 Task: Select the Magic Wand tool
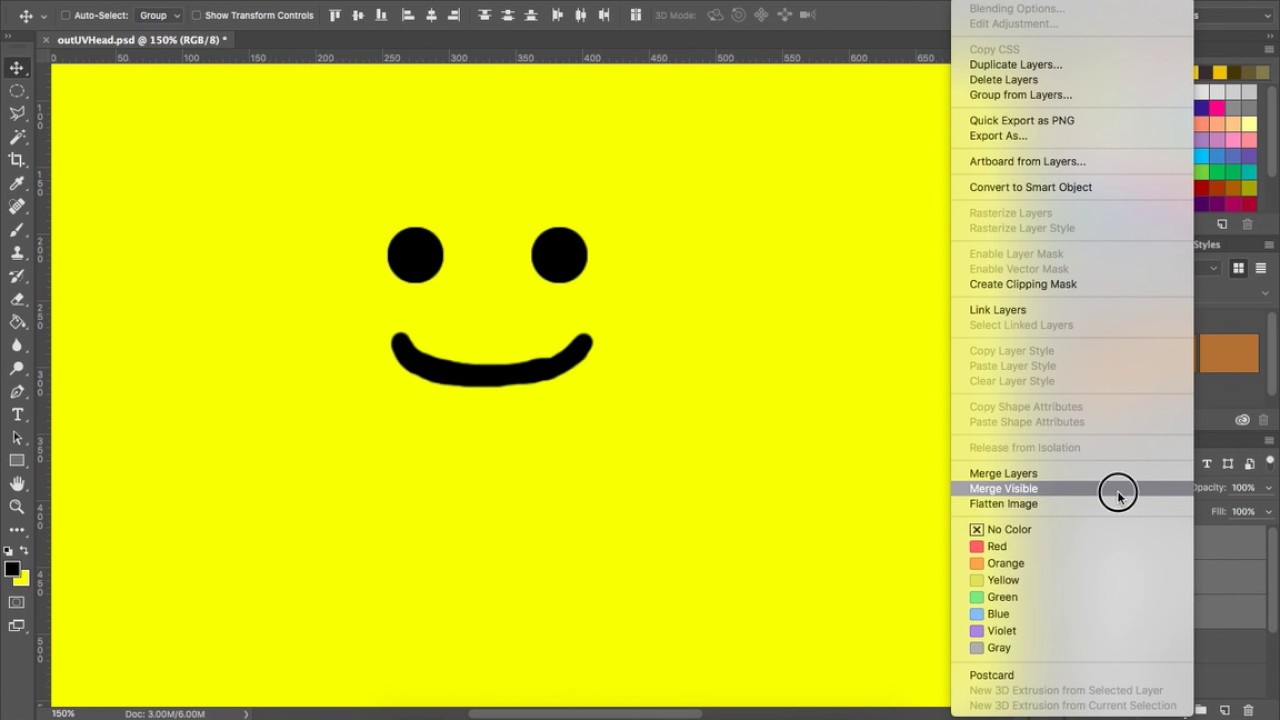pos(17,137)
